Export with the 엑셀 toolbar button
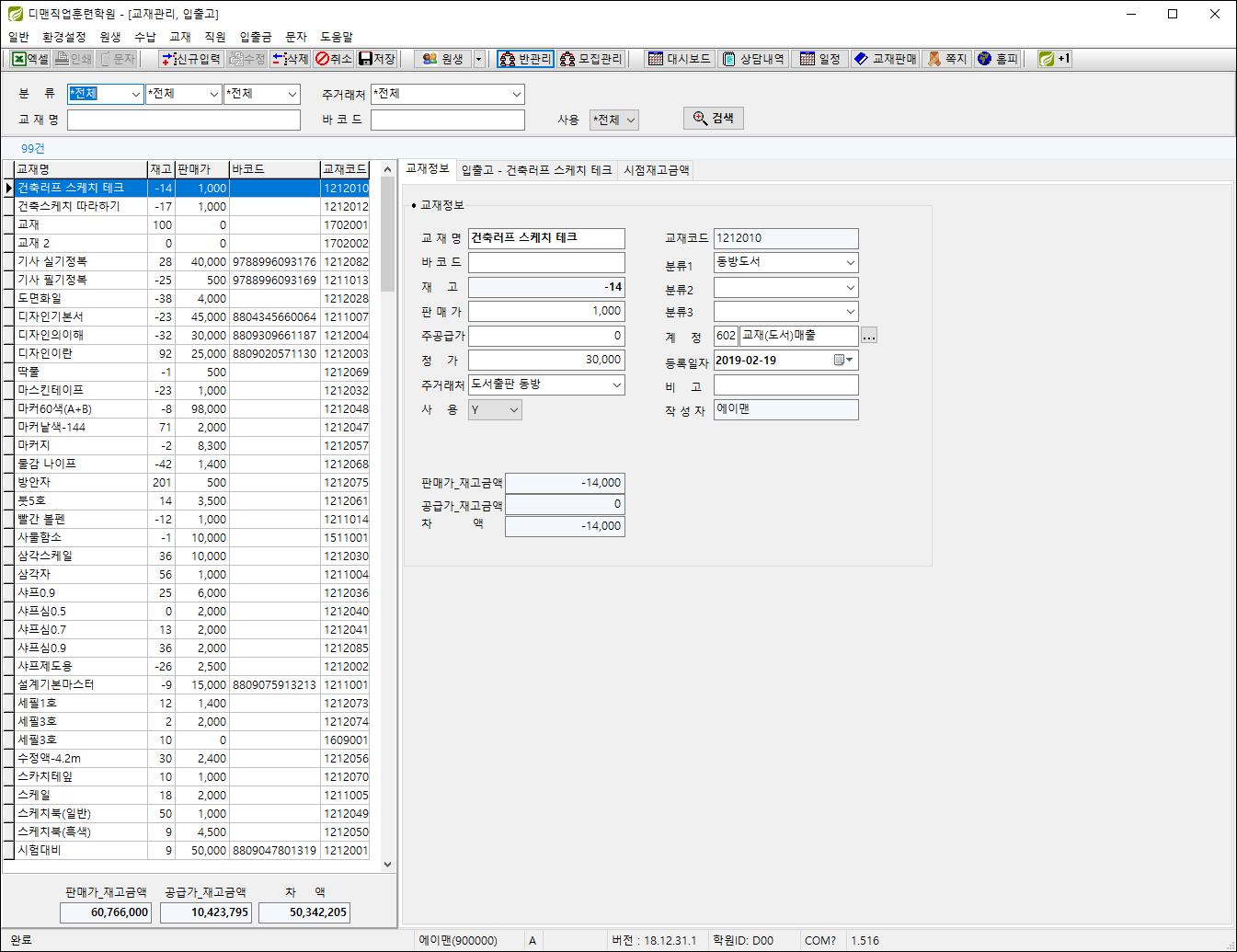 point(30,59)
